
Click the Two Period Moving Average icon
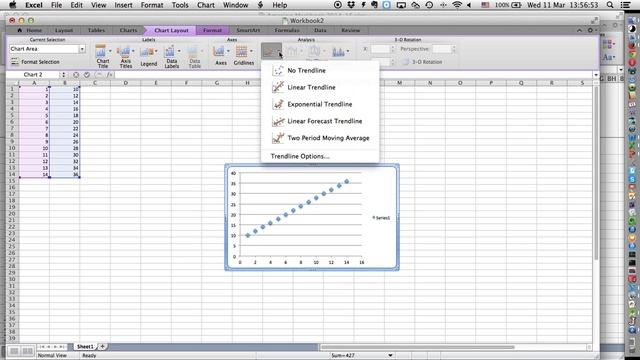[x=278, y=138]
